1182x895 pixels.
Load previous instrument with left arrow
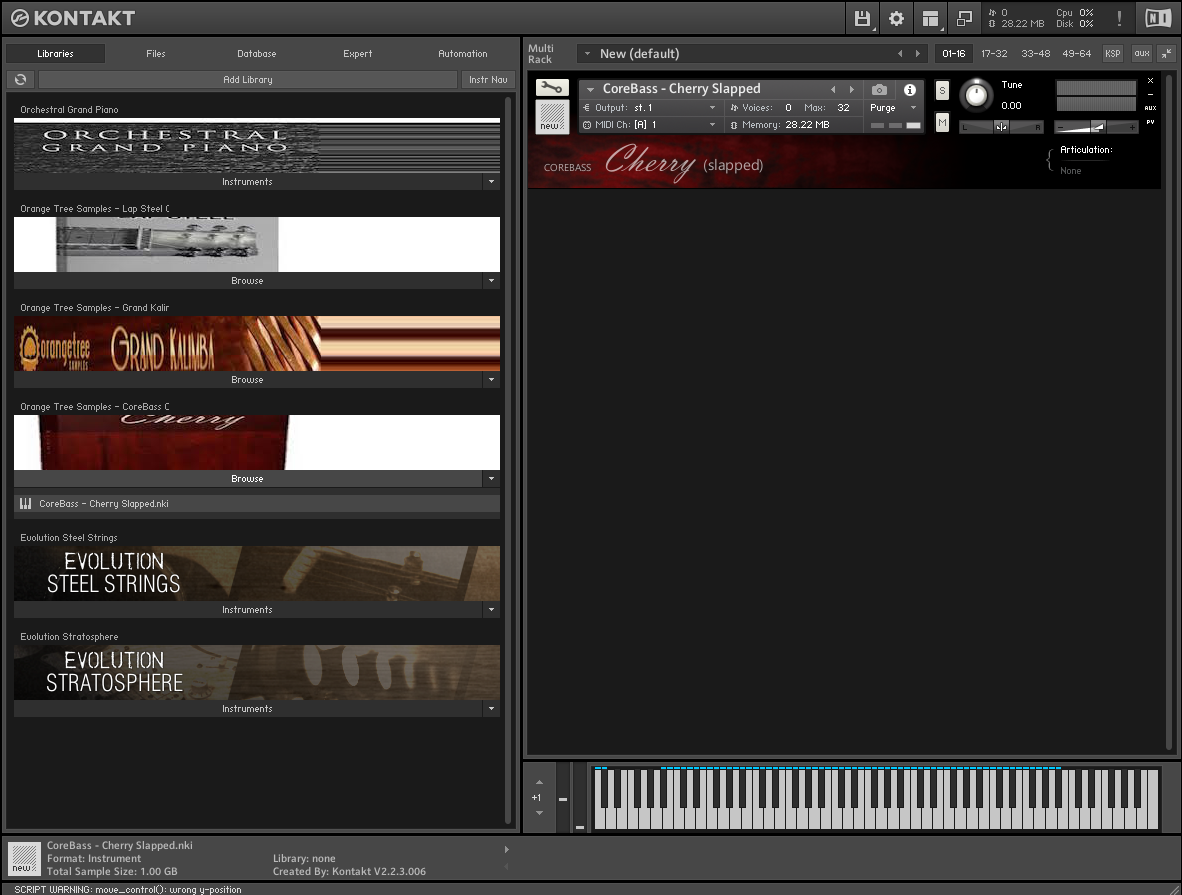point(833,89)
